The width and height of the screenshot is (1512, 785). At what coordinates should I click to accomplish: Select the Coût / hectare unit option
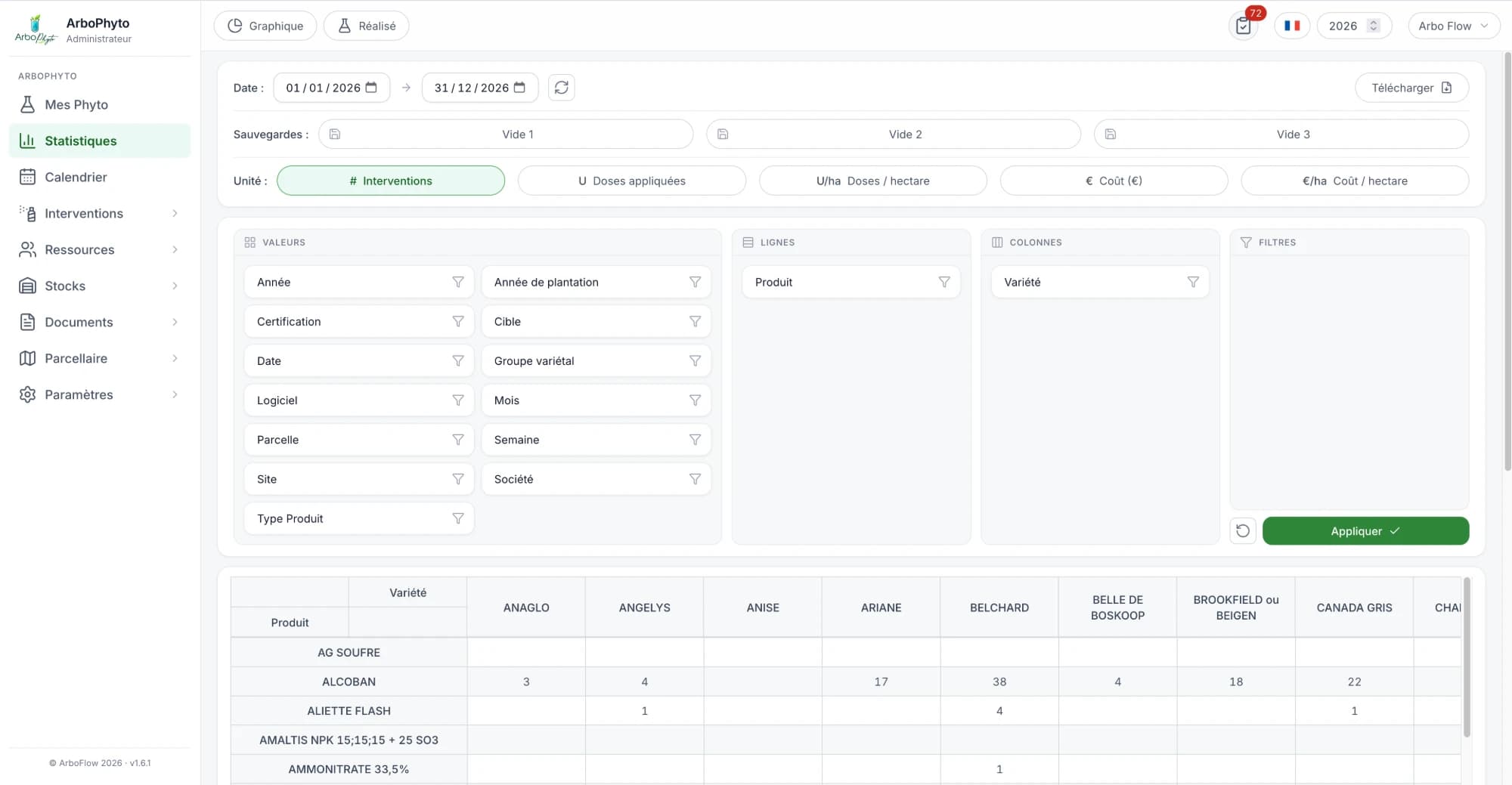1355,181
